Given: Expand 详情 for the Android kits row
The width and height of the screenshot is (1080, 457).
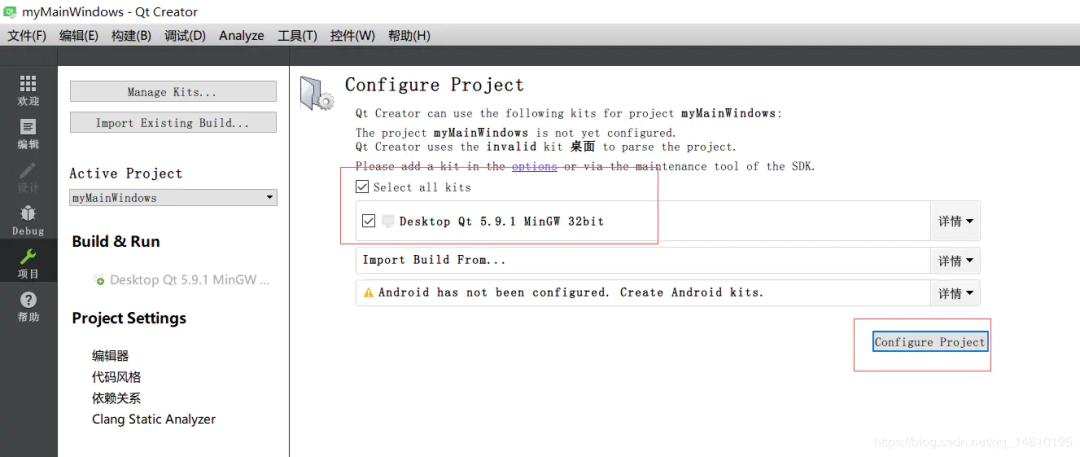Looking at the screenshot, I should [956, 294].
